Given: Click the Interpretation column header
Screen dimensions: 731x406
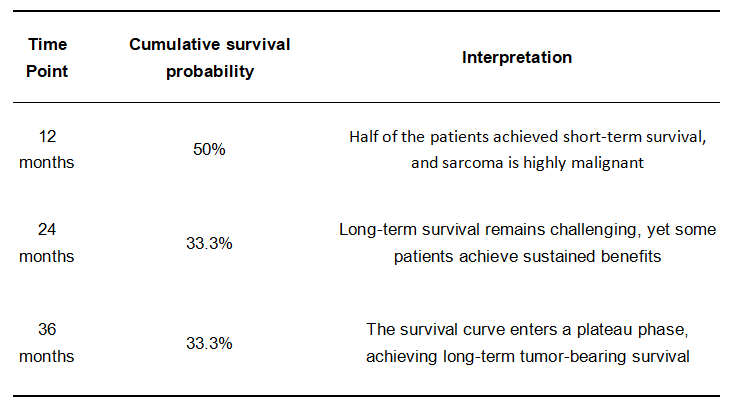Looking at the screenshot, I should 517,57.
